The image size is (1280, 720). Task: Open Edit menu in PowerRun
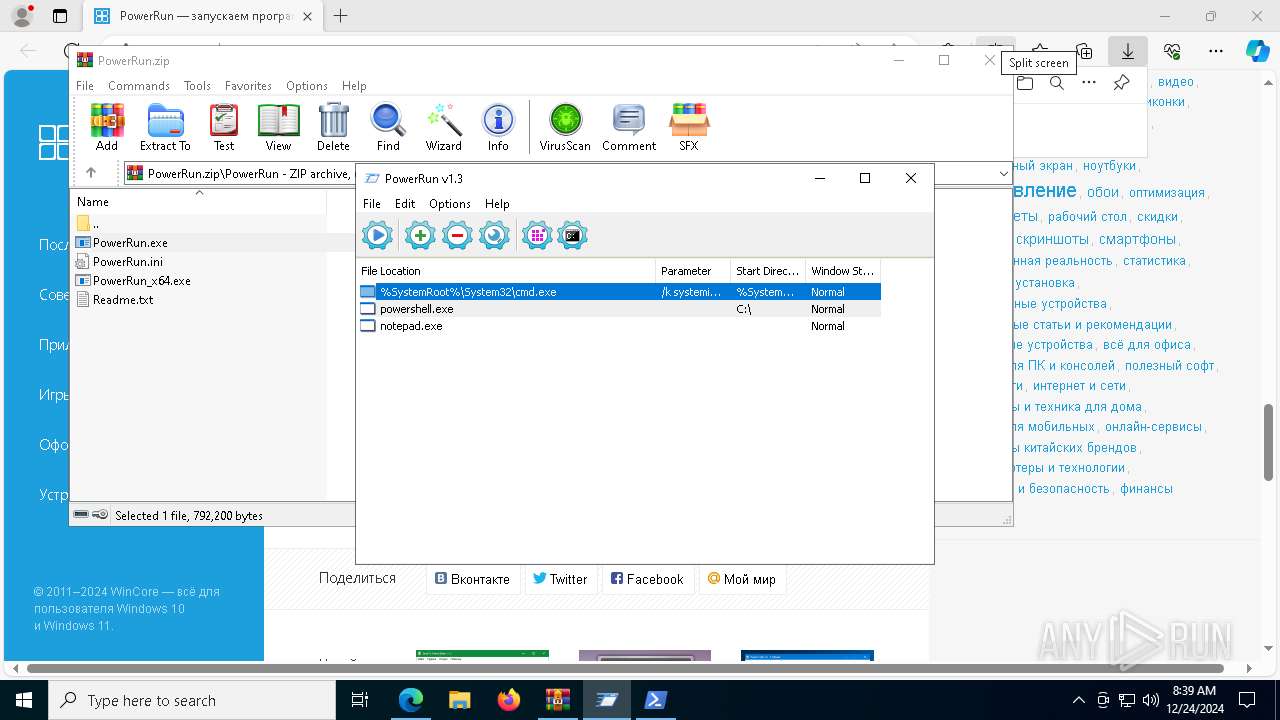point(405,203)
